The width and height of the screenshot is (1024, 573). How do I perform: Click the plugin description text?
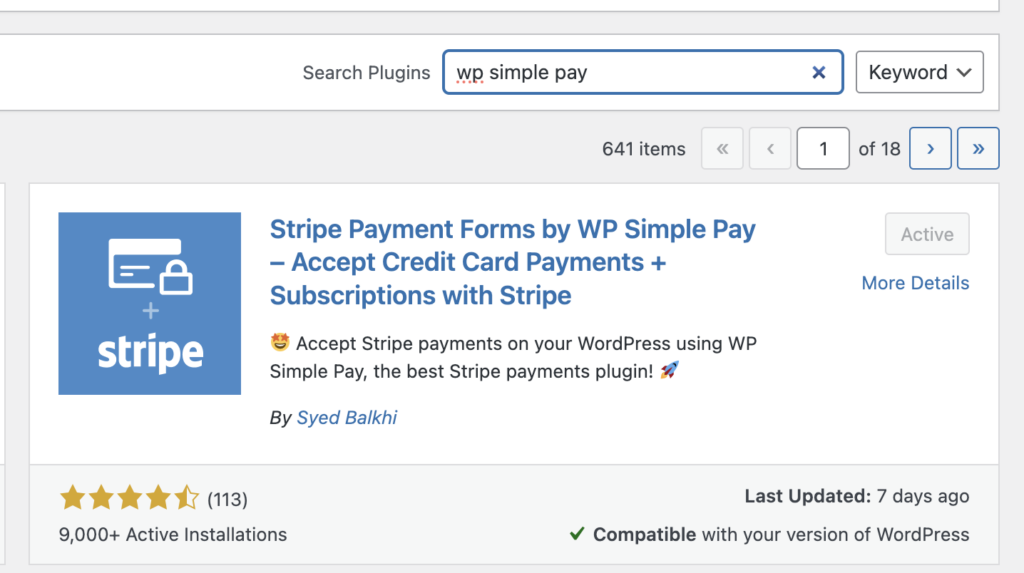coord(512,357)
